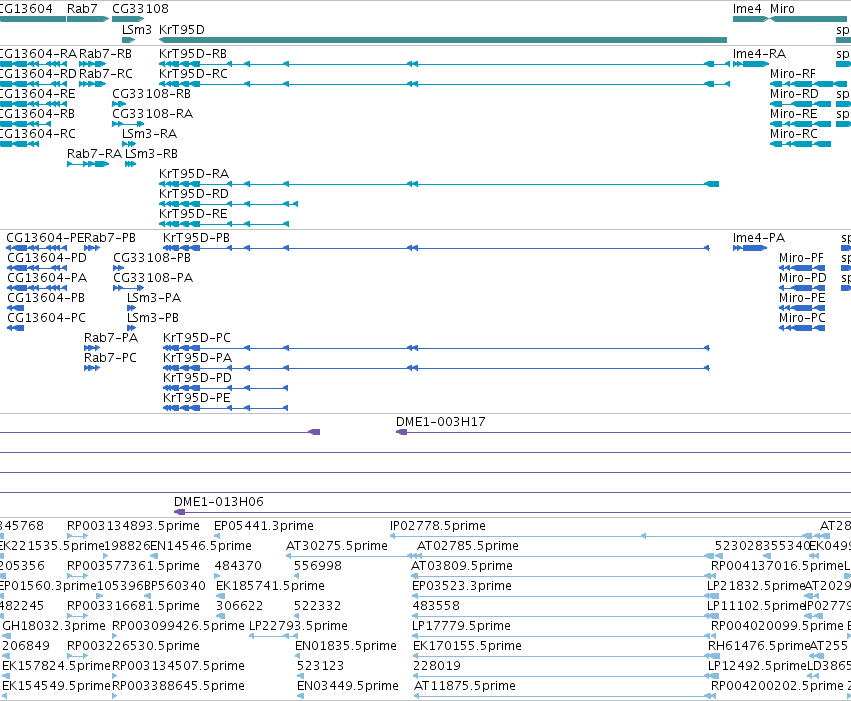Select transcript KrT95D-RE label
This screenshot has width=851, height=701.
coord(193,214)
